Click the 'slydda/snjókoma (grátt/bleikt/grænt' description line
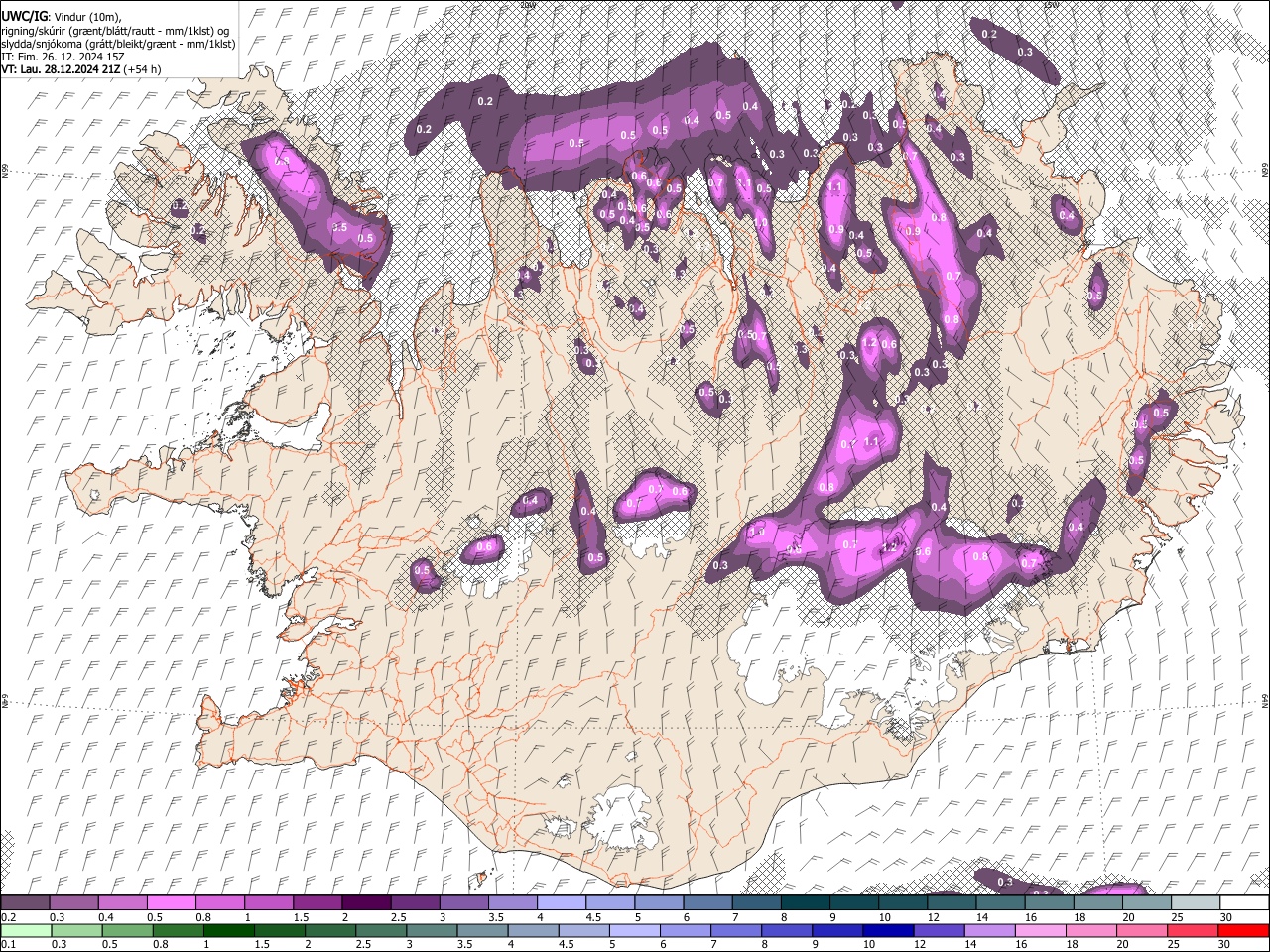 tap(118, 44)
